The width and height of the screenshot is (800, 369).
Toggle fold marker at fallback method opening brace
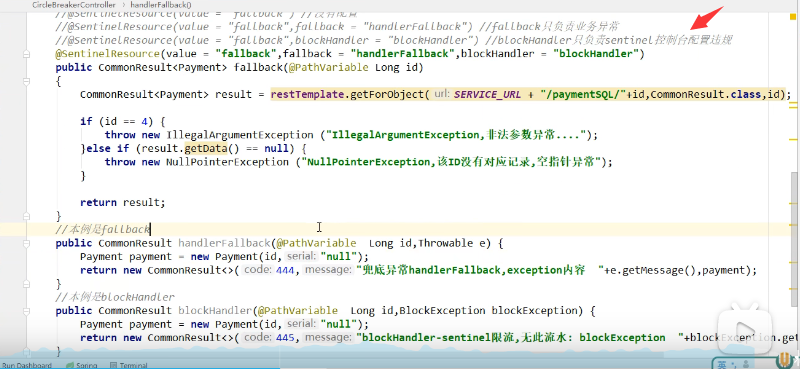(x=26, y=81)
